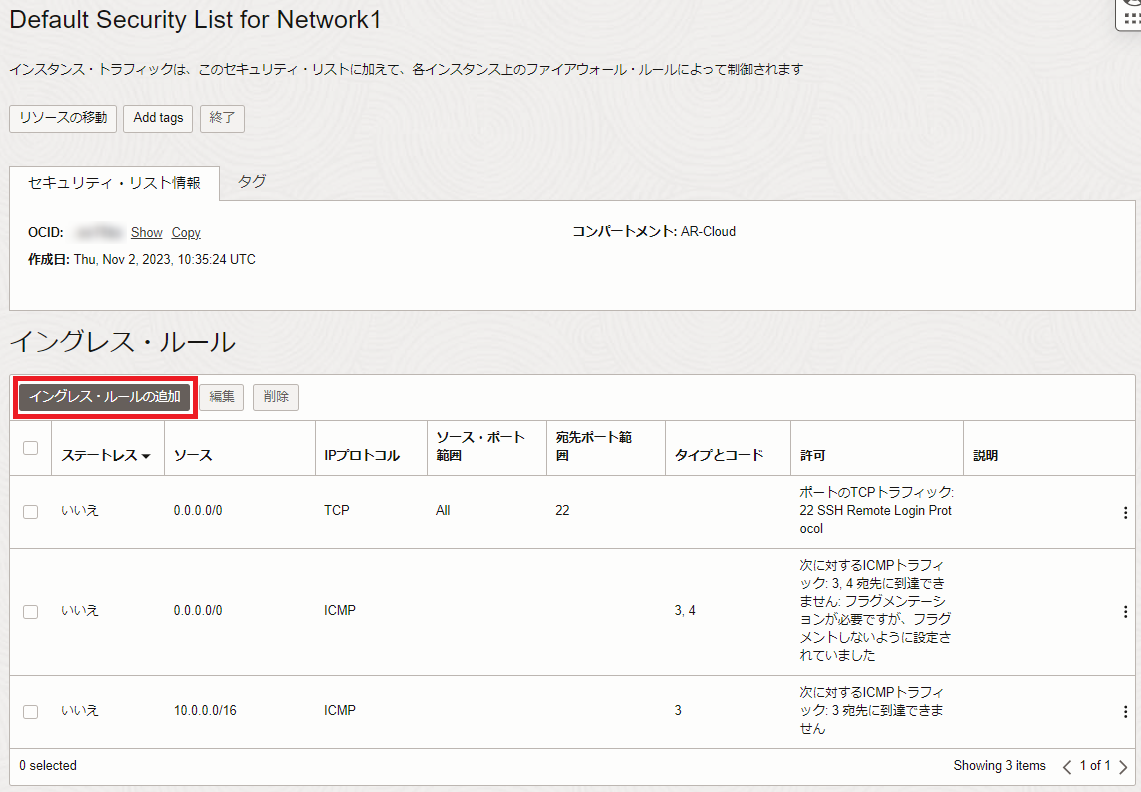This screenshot has width=1141, height=792.
Task: Open actions menu for TCP port 22 rule
Action: tap(1125, 512)
